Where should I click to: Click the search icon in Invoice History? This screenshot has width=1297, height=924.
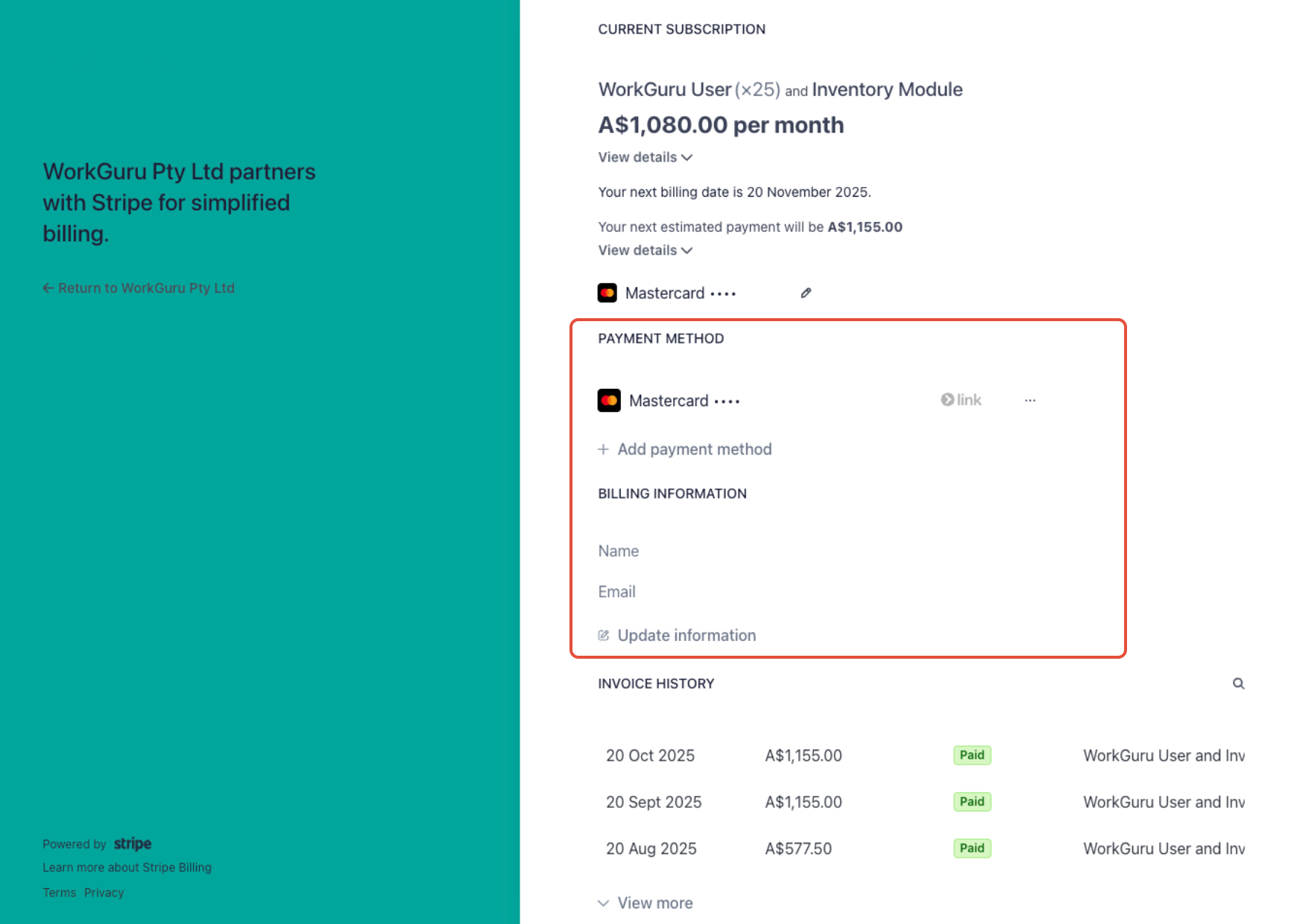pyautogui.click(x=1238, y=683)
